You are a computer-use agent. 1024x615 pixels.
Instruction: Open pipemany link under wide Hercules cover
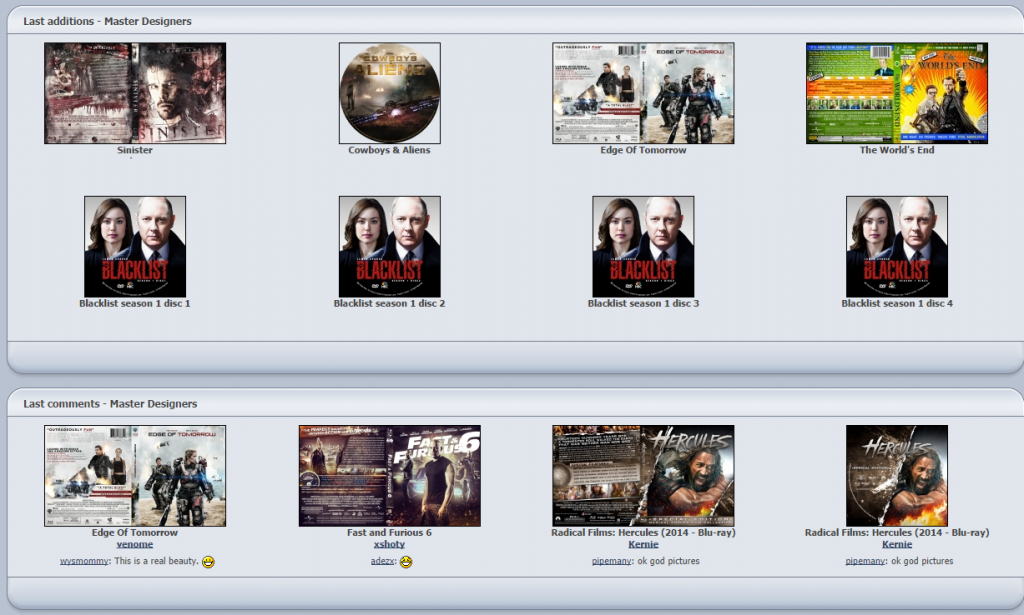611,561
